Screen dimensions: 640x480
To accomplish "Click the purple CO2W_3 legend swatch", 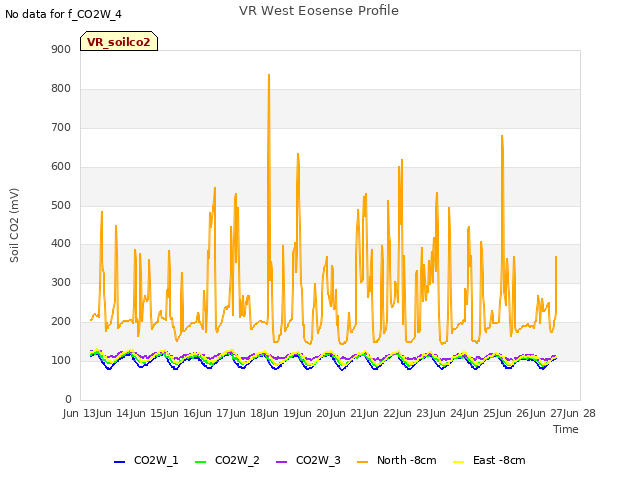I will point(282,462).
